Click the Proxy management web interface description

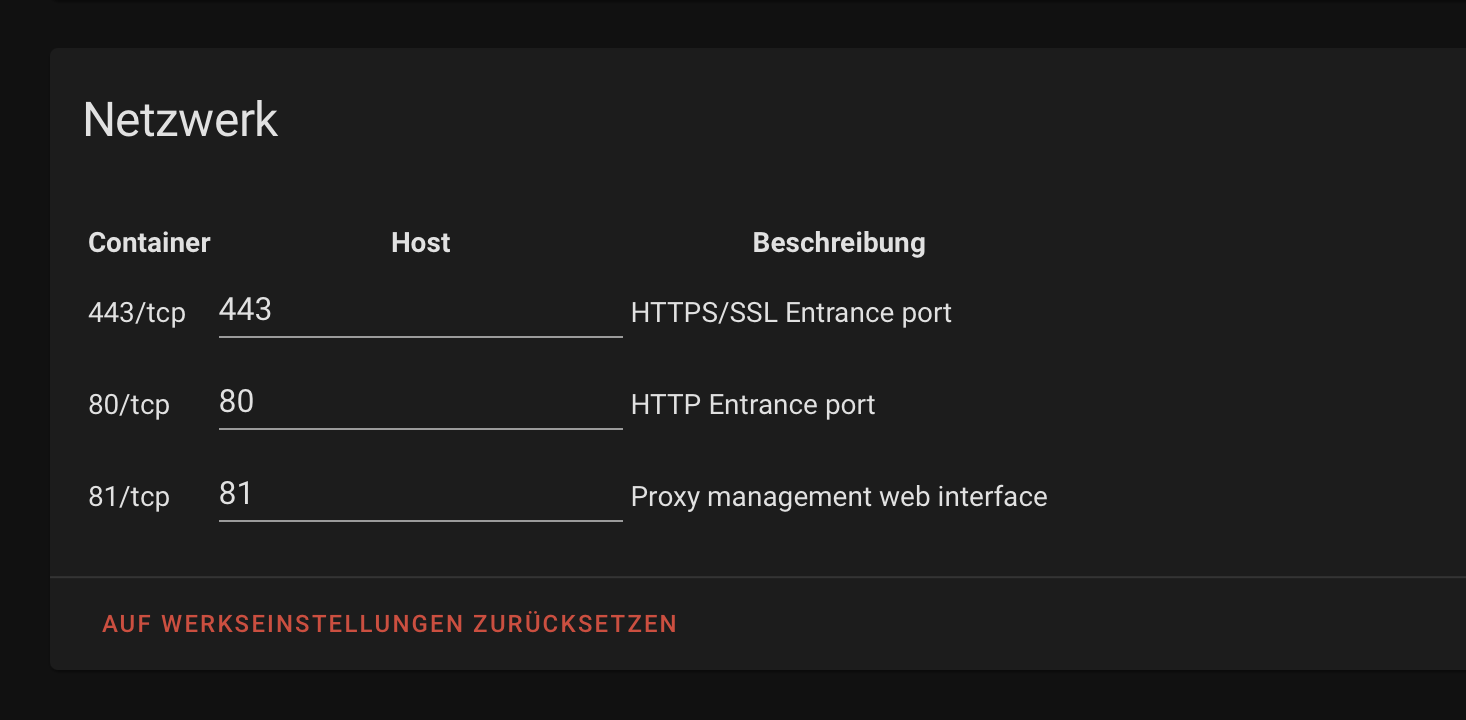coord(838,496)
